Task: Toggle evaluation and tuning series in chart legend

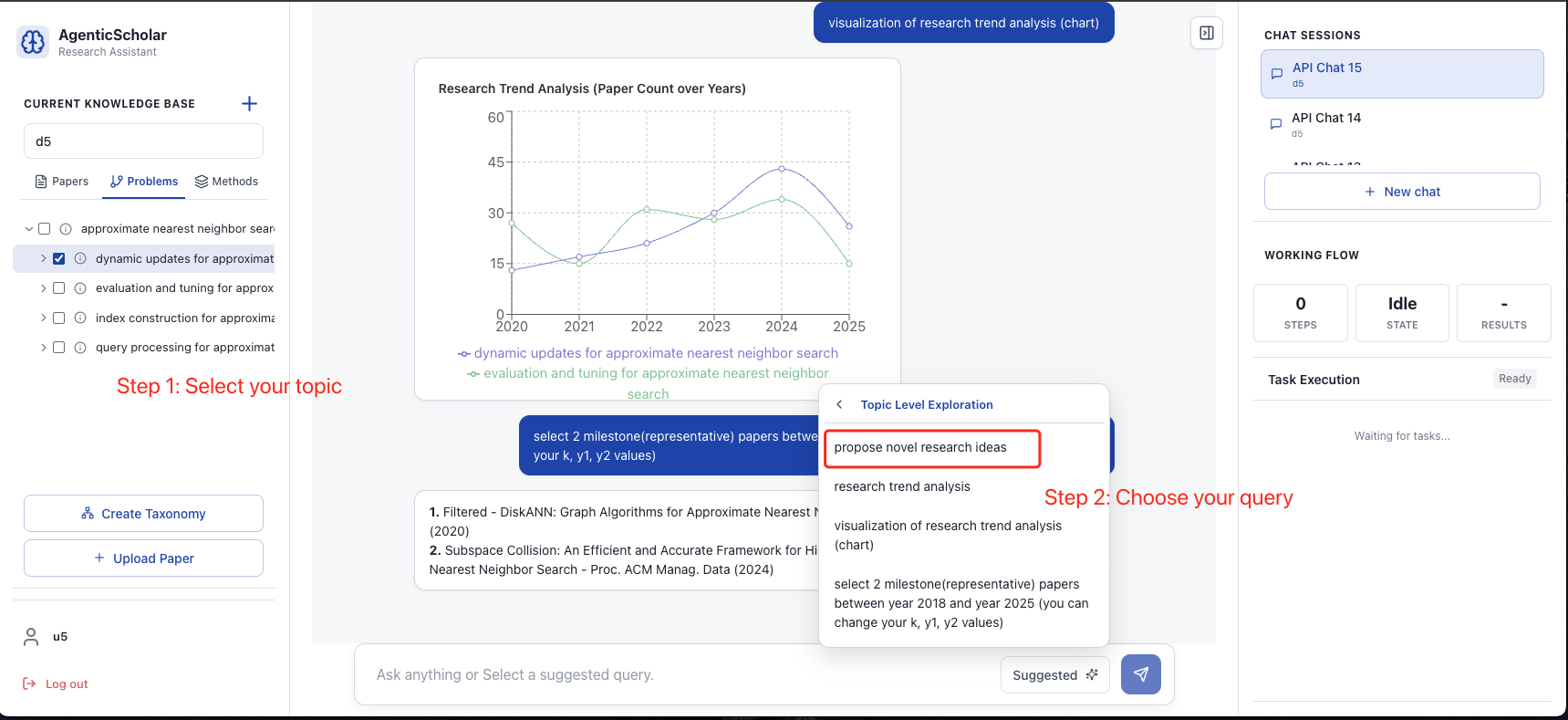Action: tap(648, 383)
